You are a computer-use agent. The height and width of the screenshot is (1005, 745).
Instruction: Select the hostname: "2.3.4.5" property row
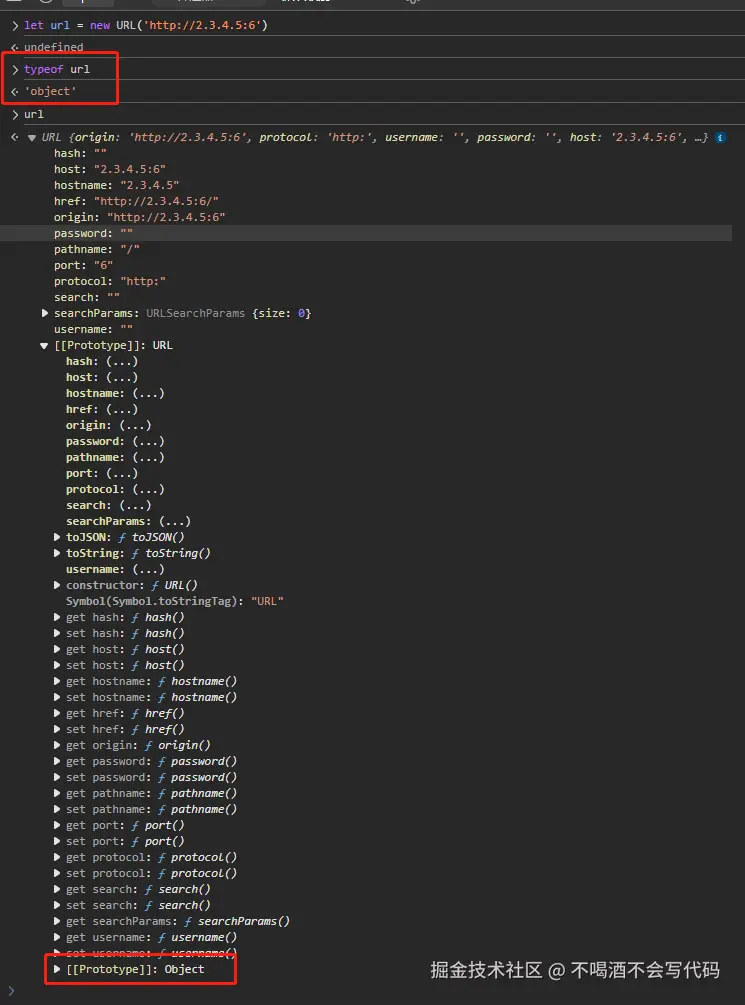point(116,185)
